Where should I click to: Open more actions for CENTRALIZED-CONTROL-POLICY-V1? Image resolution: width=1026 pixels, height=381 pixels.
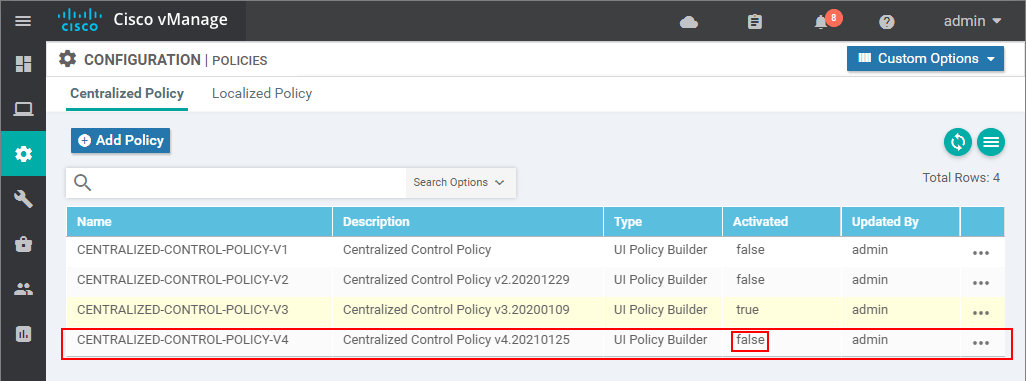click(981, 253)
